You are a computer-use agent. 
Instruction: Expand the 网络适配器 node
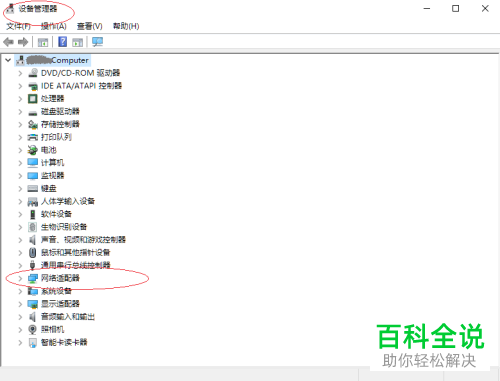tap(20, 278)
